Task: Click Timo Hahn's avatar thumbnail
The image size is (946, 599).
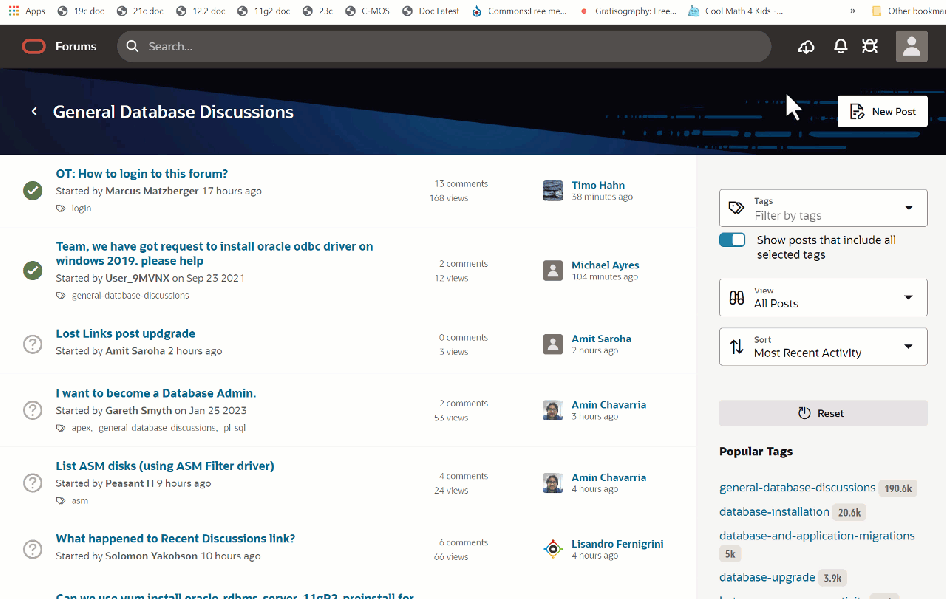Action: point(553,191)
